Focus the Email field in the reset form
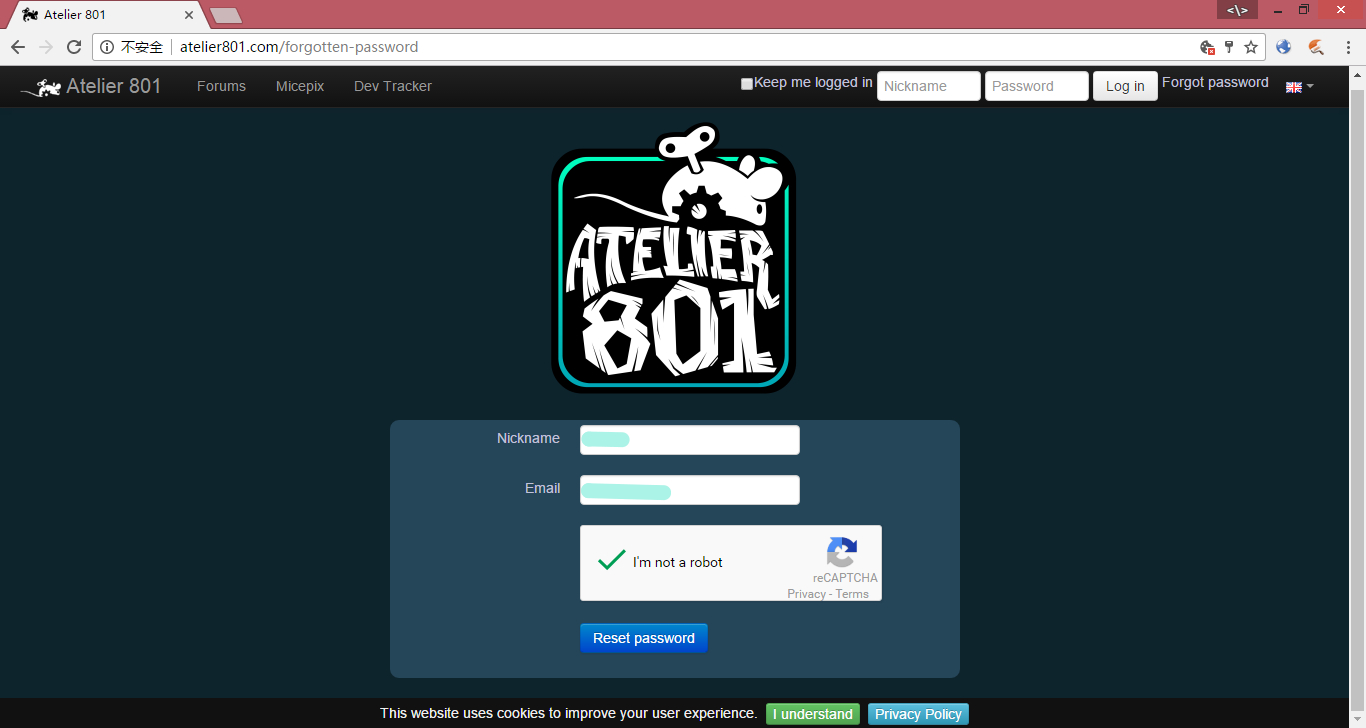The width and height of the screenshot is (1366, 728). pos(690,490)
